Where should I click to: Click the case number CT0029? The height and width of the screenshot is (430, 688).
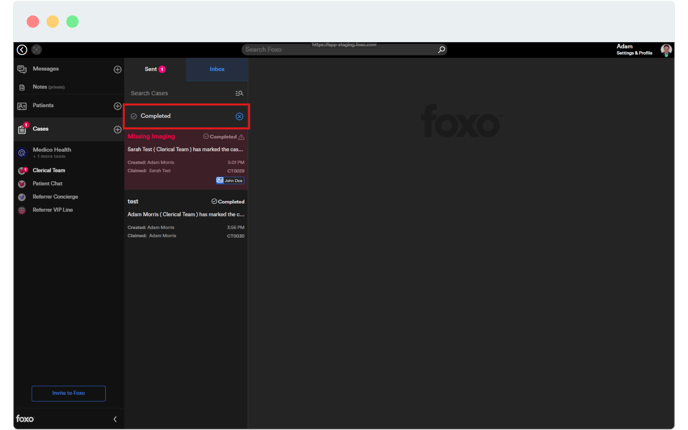(x=236, y=171)
